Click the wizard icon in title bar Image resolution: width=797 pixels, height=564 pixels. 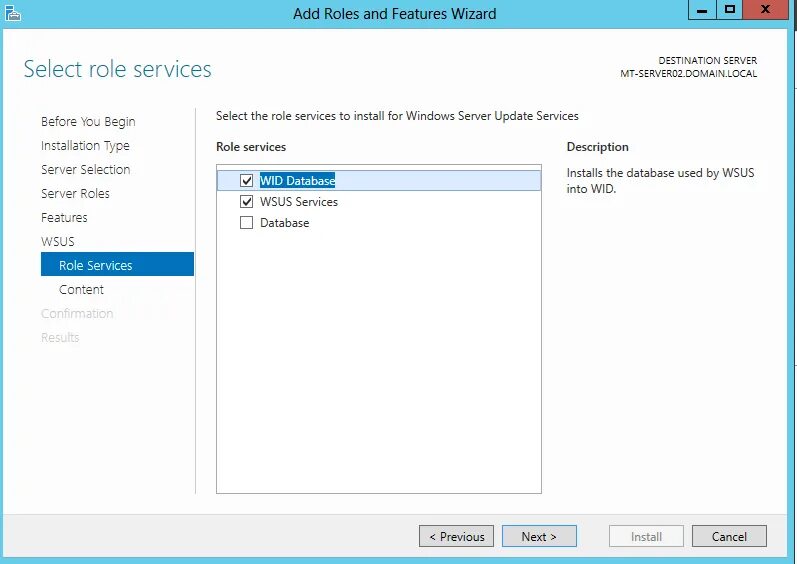13,13
